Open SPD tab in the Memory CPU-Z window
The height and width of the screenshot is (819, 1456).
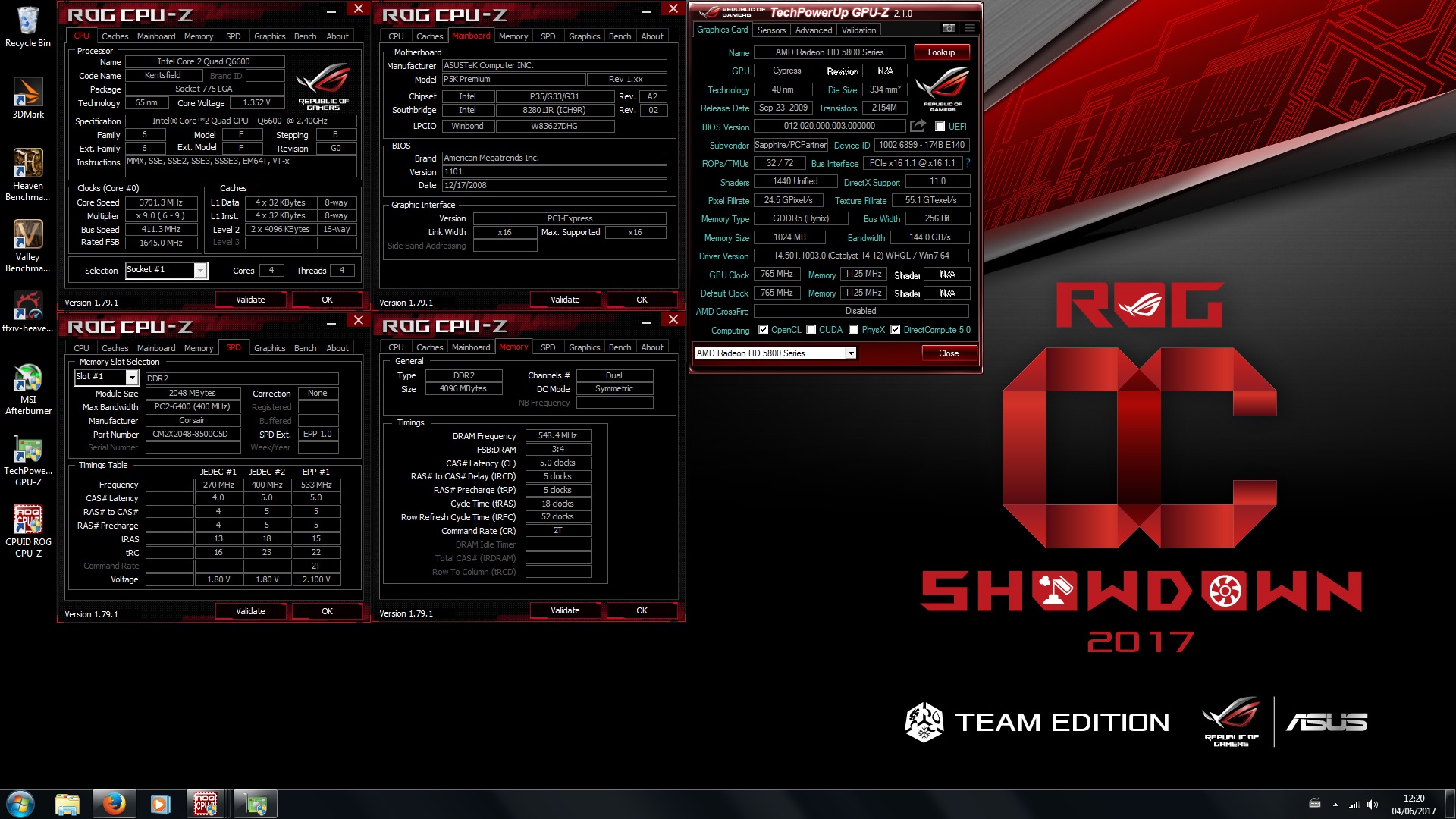pyautogui.click(x=548, y=347)
